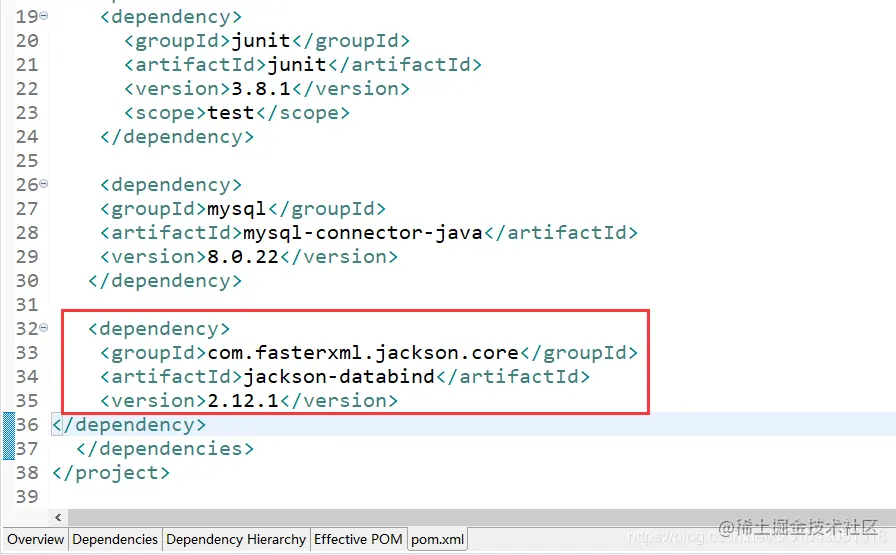Click the closing dependencies tag on line 37
The image size is (896, 555).
[x=165, y=449]
